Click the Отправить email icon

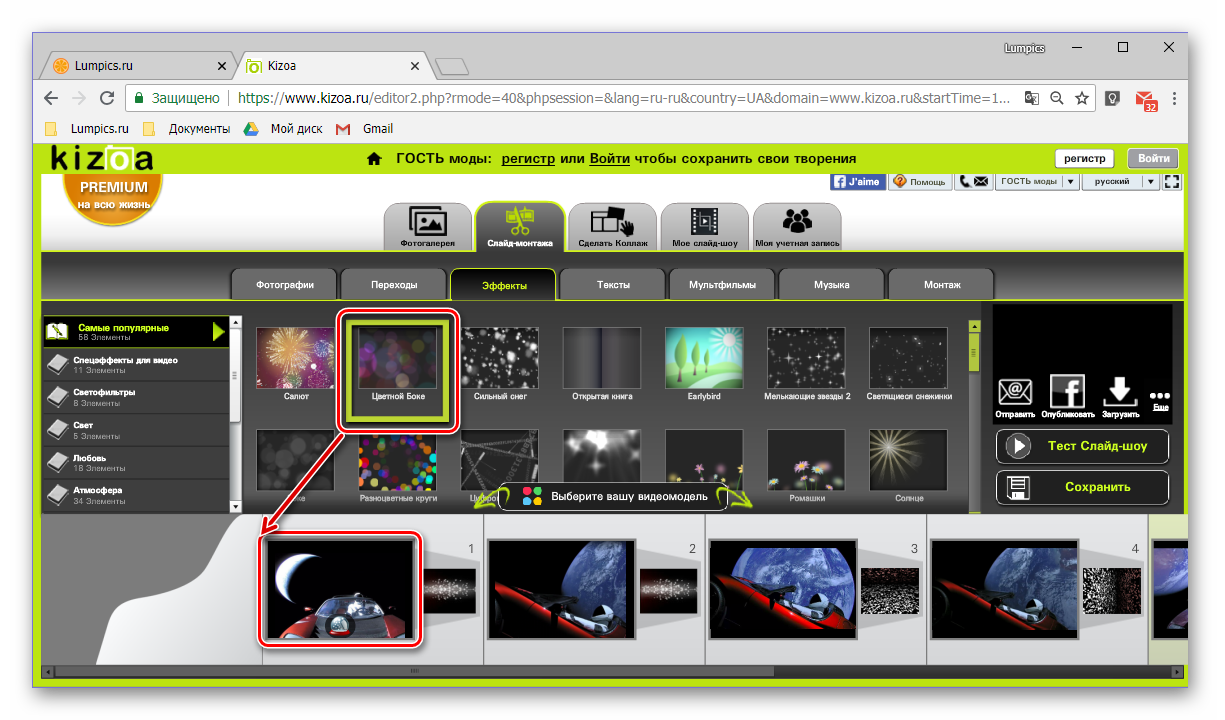(1015, 392)
